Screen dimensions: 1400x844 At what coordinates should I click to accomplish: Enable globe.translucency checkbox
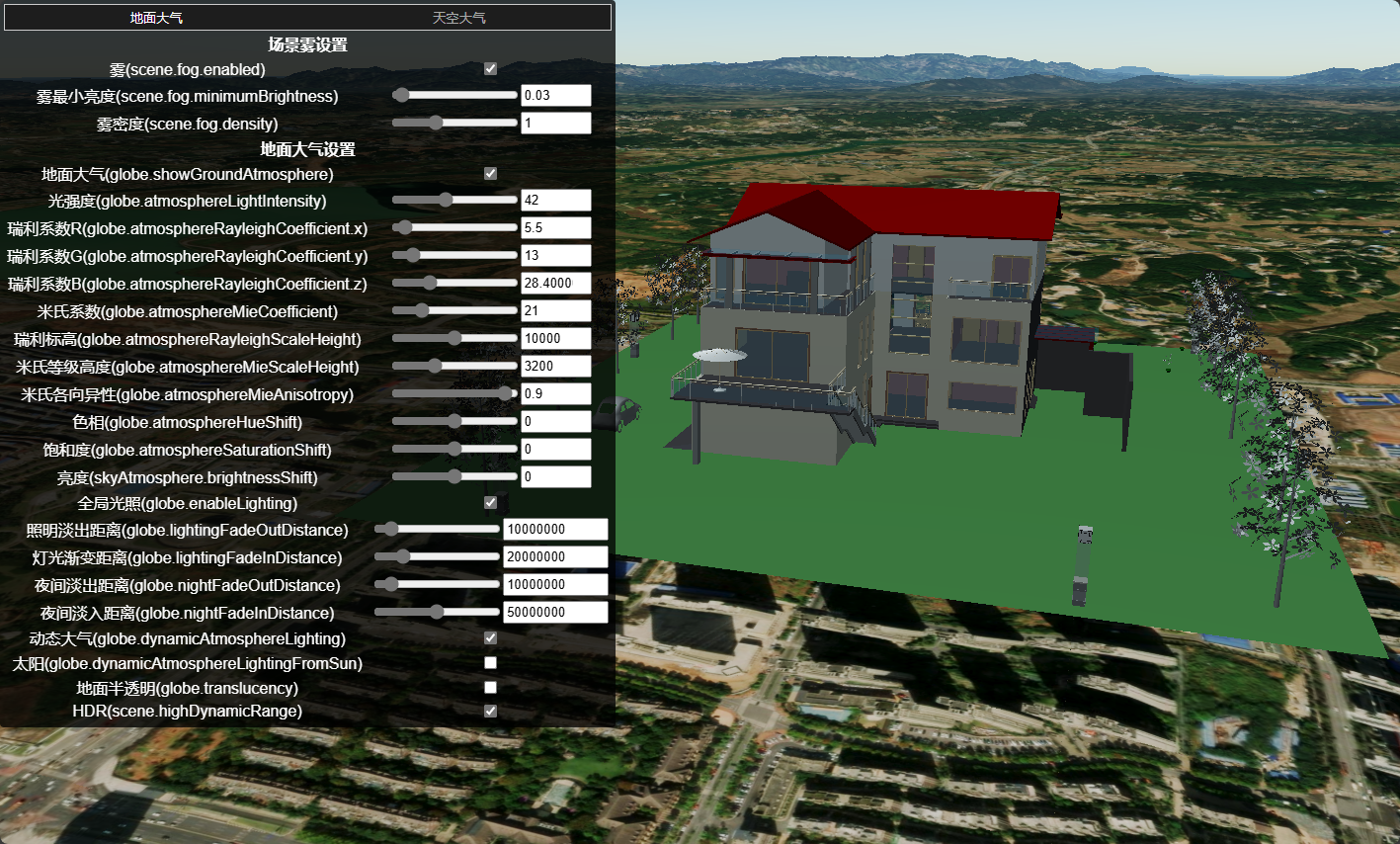click(x=490, y=688)
